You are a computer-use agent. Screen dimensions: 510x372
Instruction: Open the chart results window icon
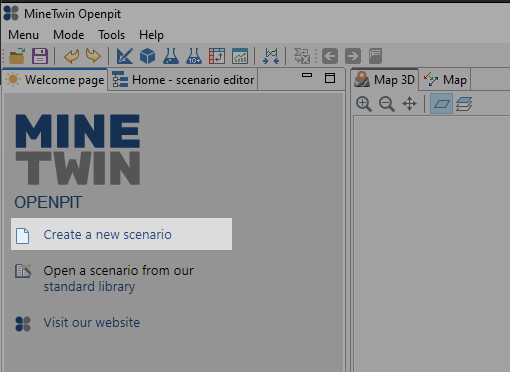tap(240, 56)
